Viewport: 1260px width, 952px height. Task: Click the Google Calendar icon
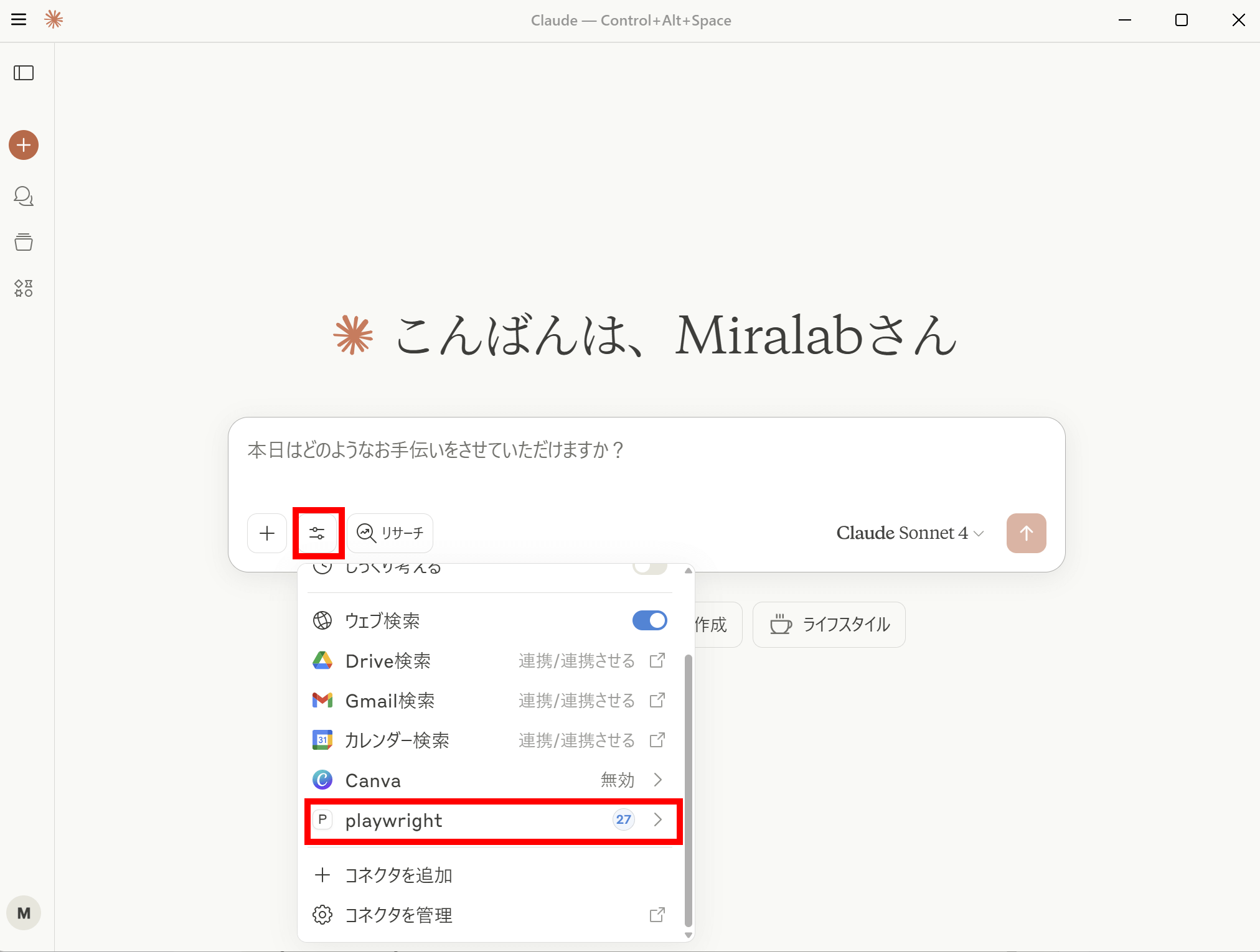[x=322, y=740]
